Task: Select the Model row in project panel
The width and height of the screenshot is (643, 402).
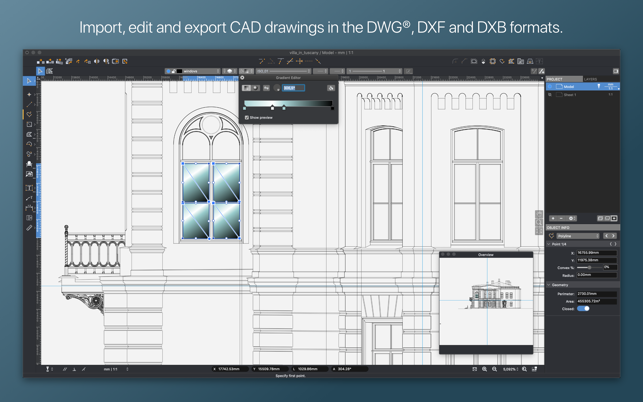Action: 583,87
